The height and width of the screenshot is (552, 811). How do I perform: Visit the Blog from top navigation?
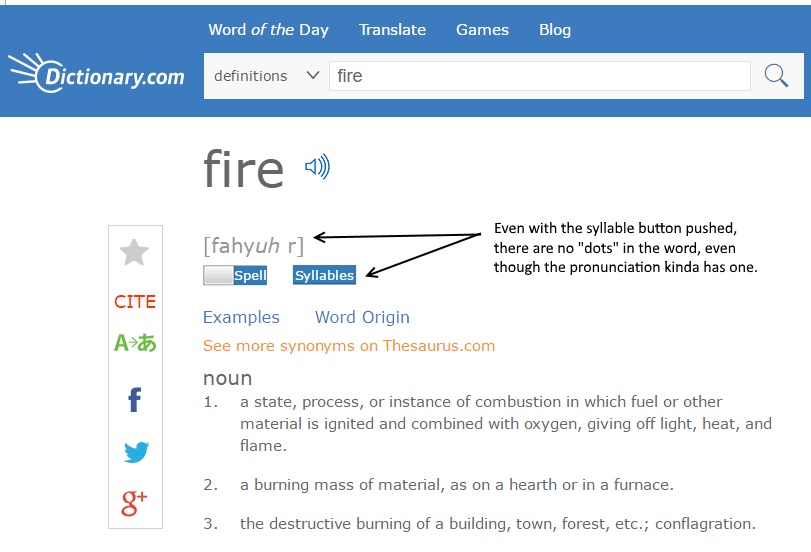click(555, 30)
